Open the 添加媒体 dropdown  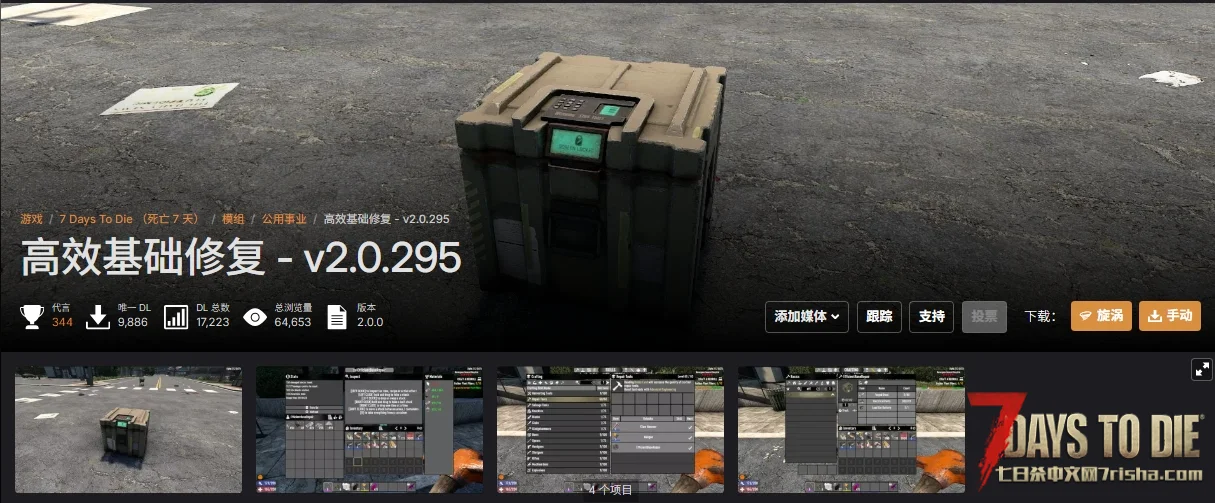(x=807, y=316)
